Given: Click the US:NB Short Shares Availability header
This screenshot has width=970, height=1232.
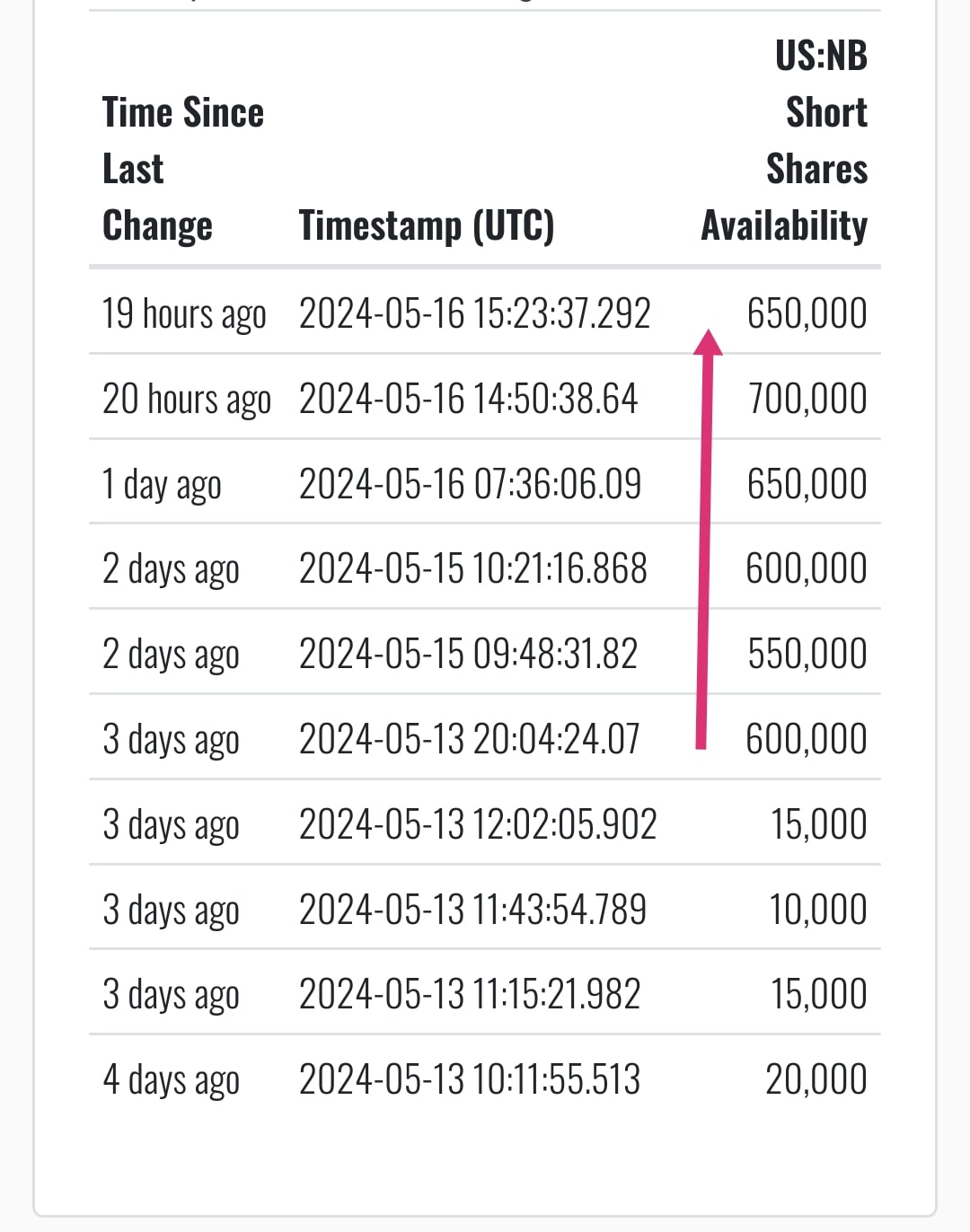Looking at the screenshot, I should click(x=784, y=141).
